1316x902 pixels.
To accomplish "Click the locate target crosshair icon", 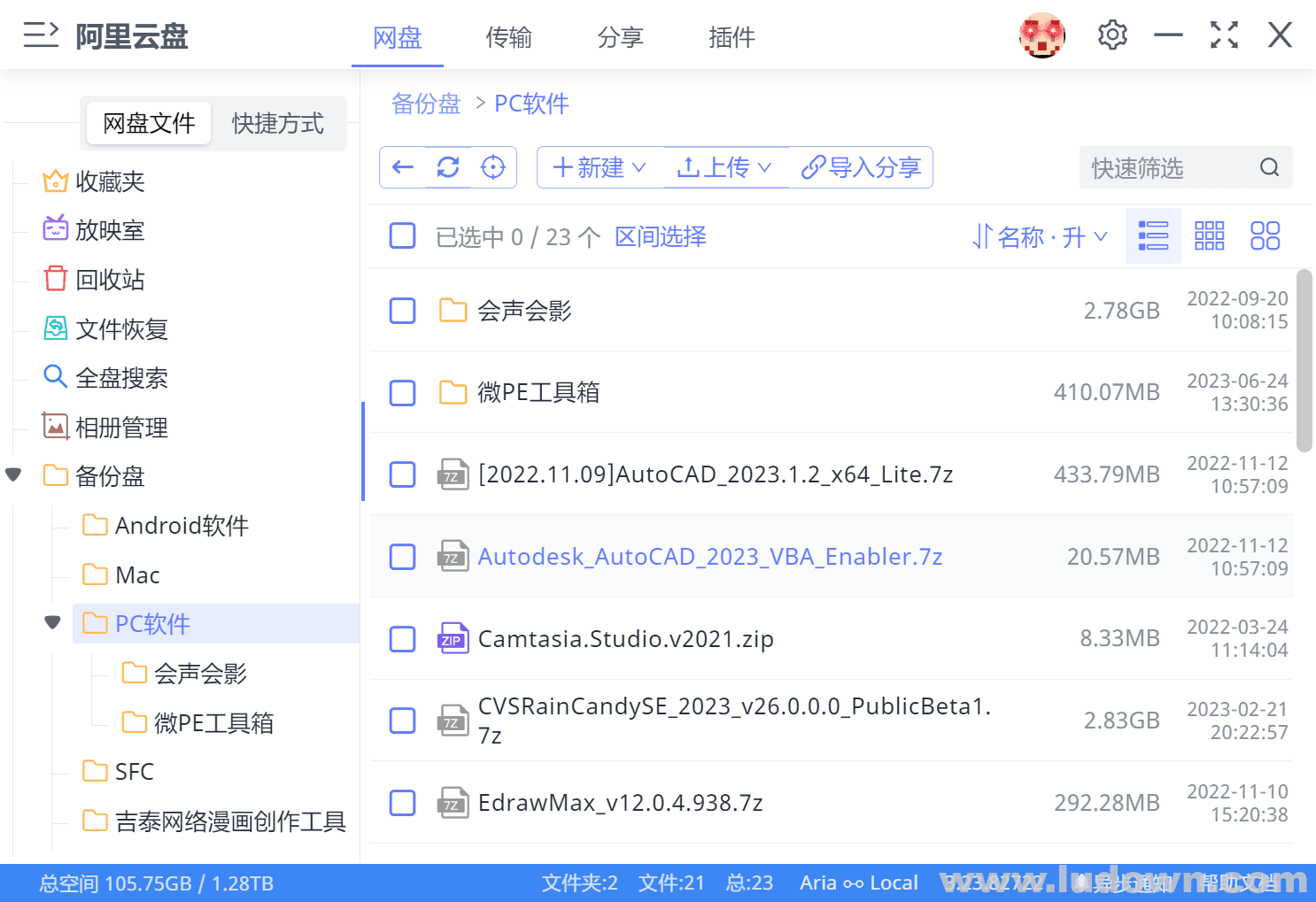I will [493, 167].
